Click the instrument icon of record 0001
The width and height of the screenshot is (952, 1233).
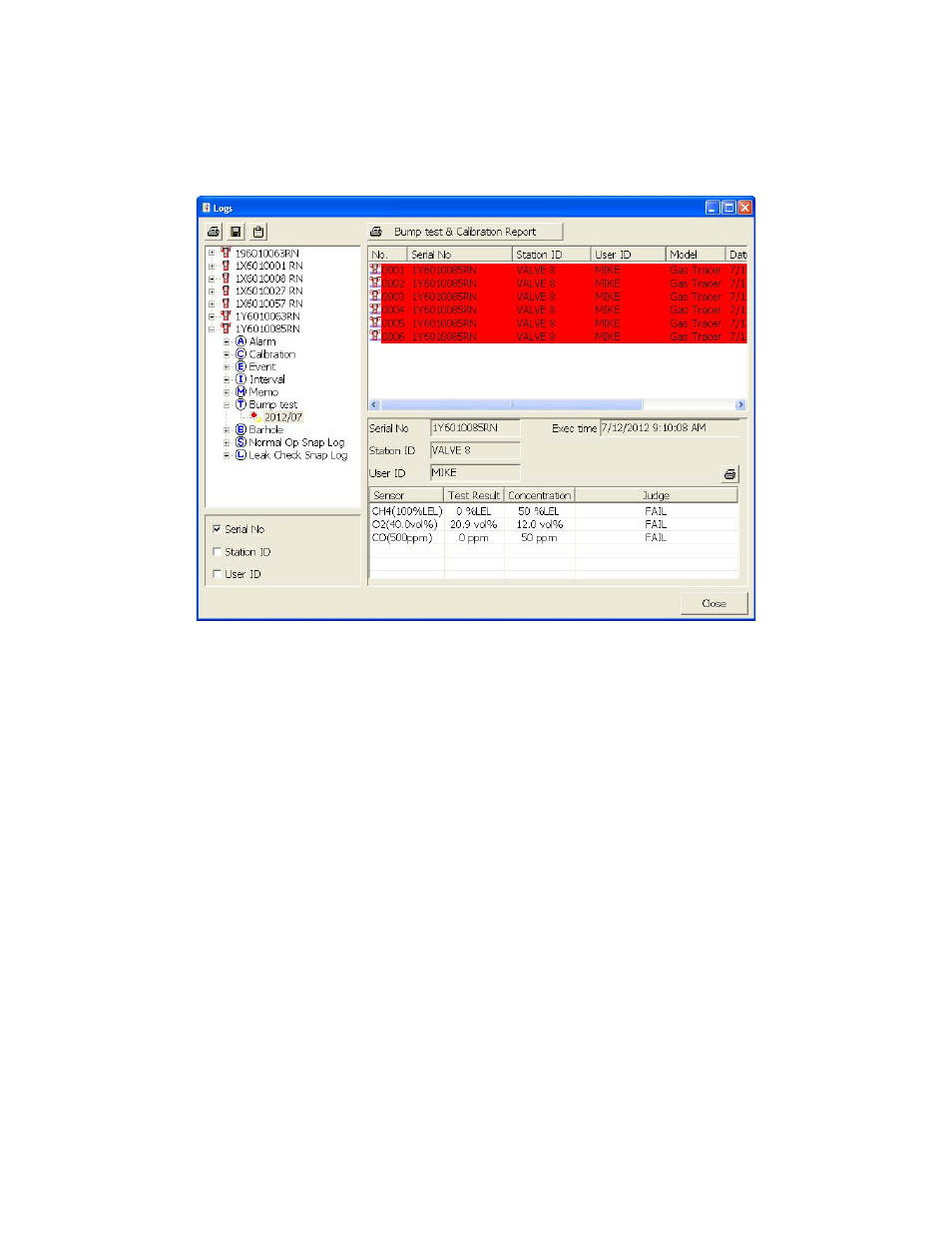(375, 270)
